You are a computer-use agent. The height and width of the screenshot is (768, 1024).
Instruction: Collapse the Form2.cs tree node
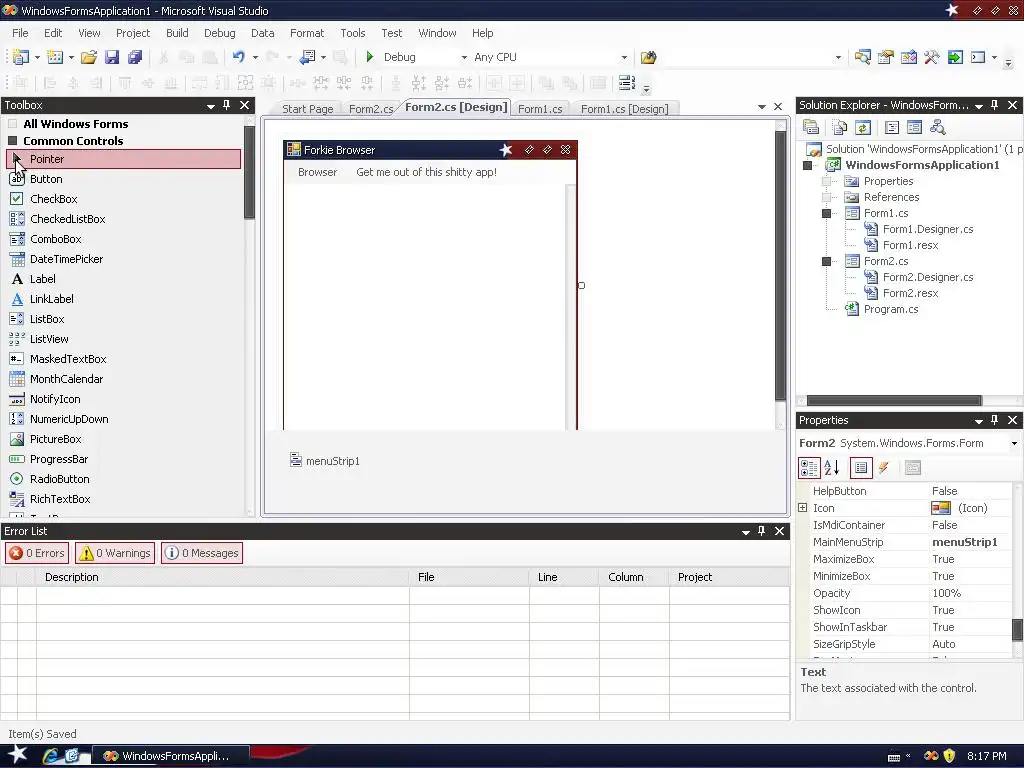point(826,261)
